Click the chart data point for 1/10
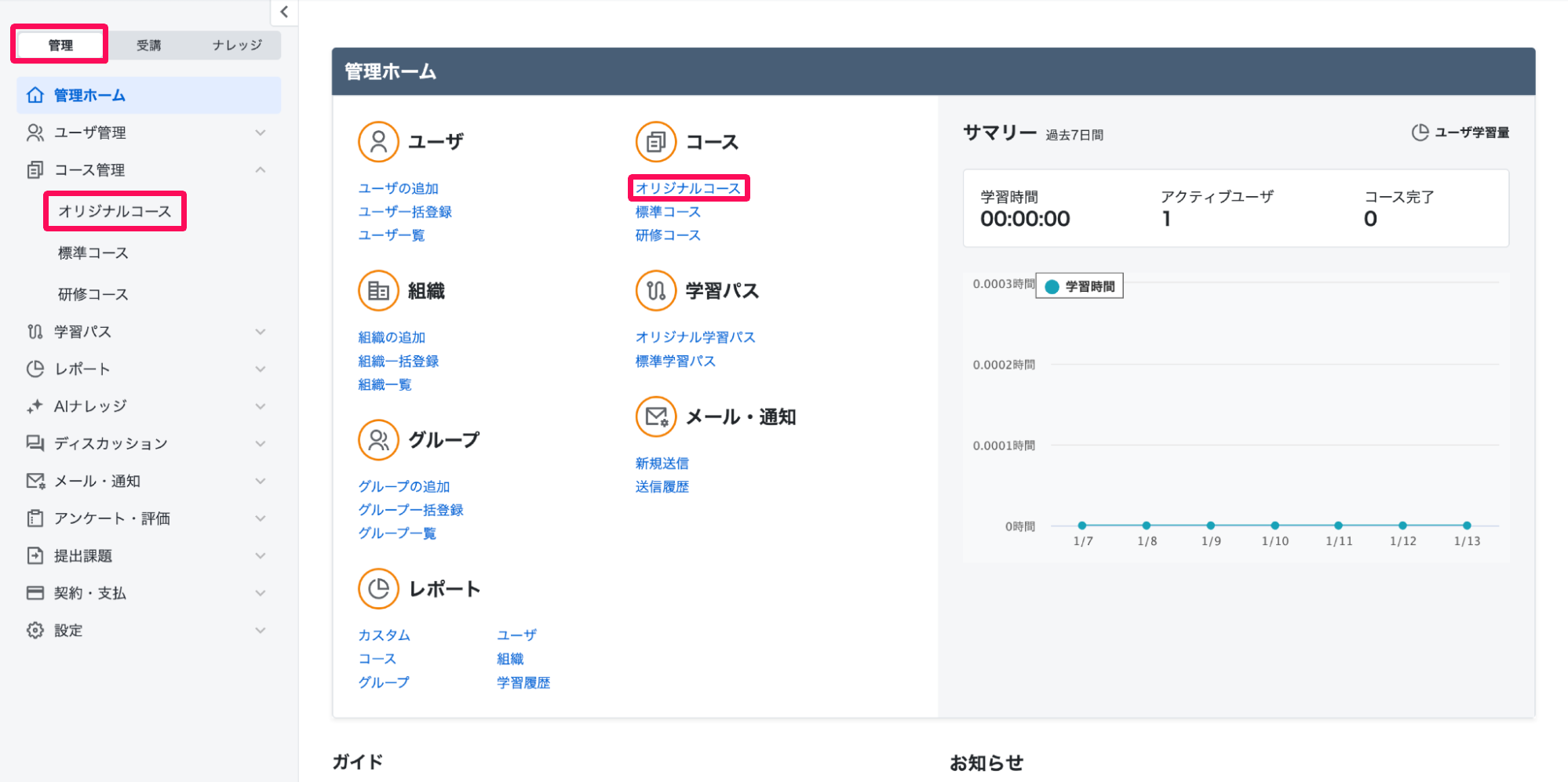1568x782 pixels. (1275, 526)
